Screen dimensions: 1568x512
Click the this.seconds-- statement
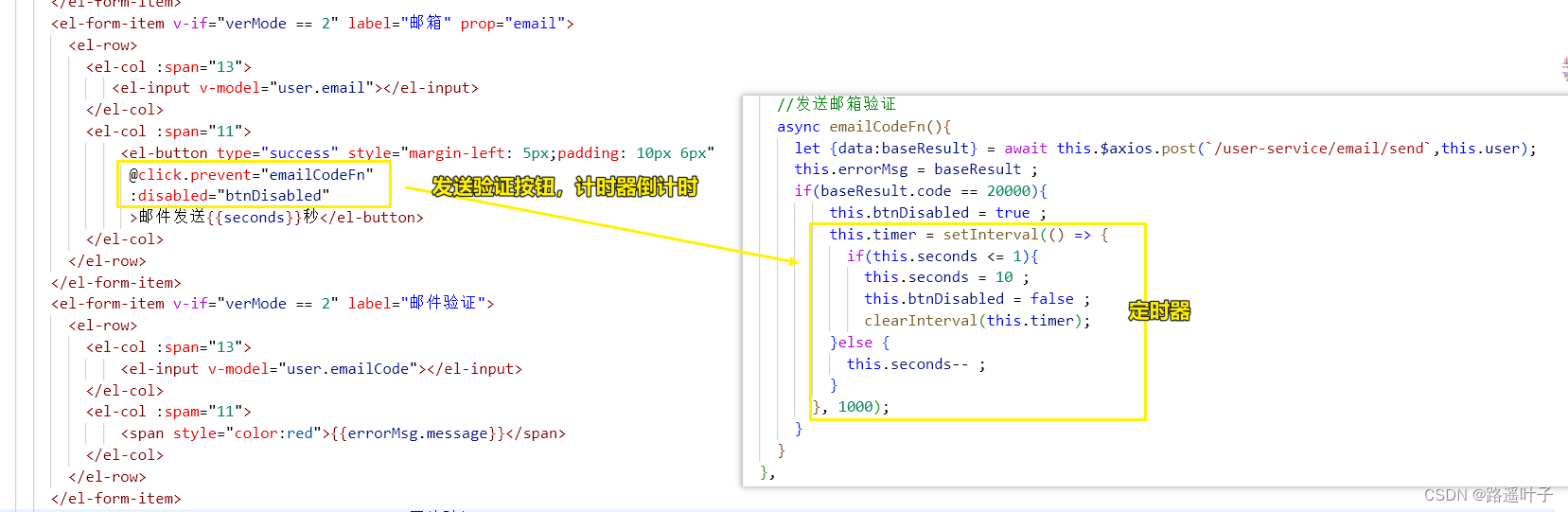pyautogui.click(x=915, y=364)
